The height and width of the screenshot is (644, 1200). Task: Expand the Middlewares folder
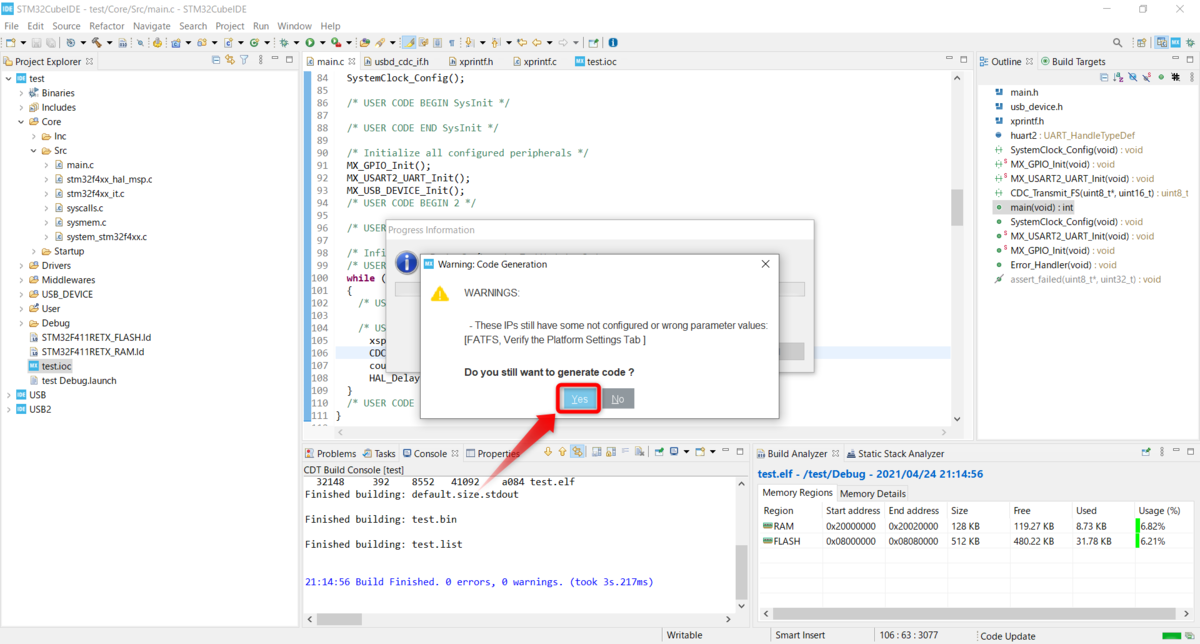[x=21, y=280]
